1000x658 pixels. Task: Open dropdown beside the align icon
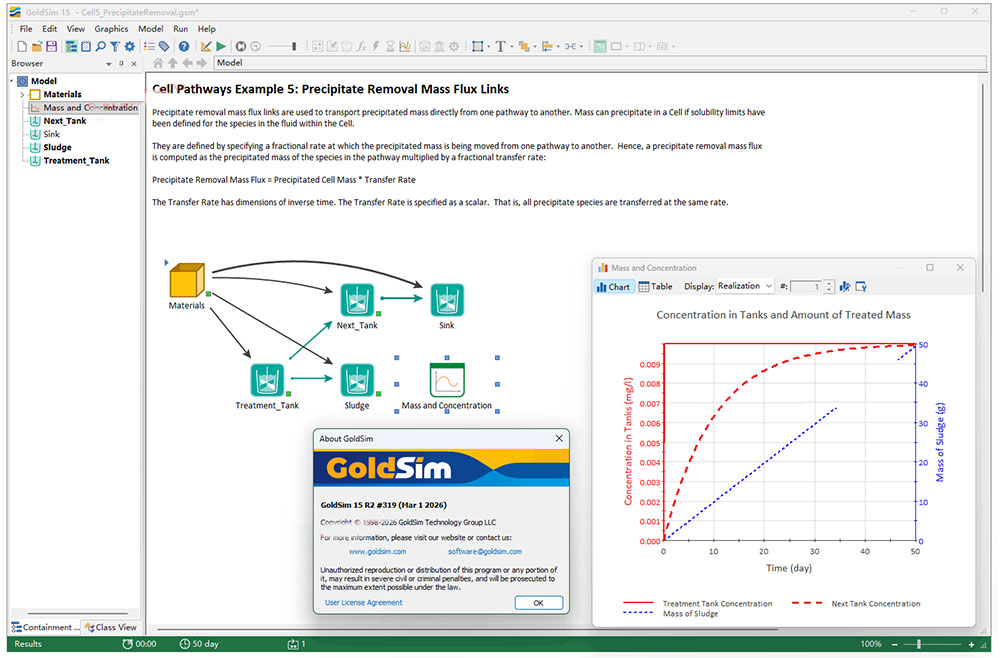[x=557, y=46]
